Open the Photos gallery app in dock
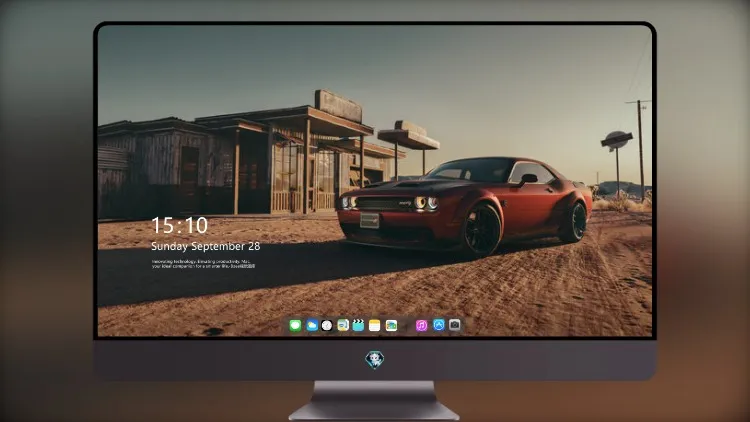This screenshot has height=422, width=750. tap(391, 326)
